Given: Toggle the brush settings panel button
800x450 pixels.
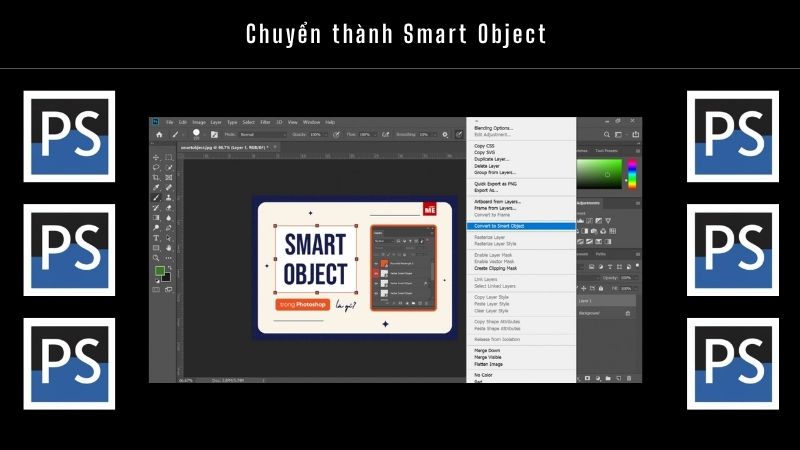Looking at the screenshot, I should [214, 135].
